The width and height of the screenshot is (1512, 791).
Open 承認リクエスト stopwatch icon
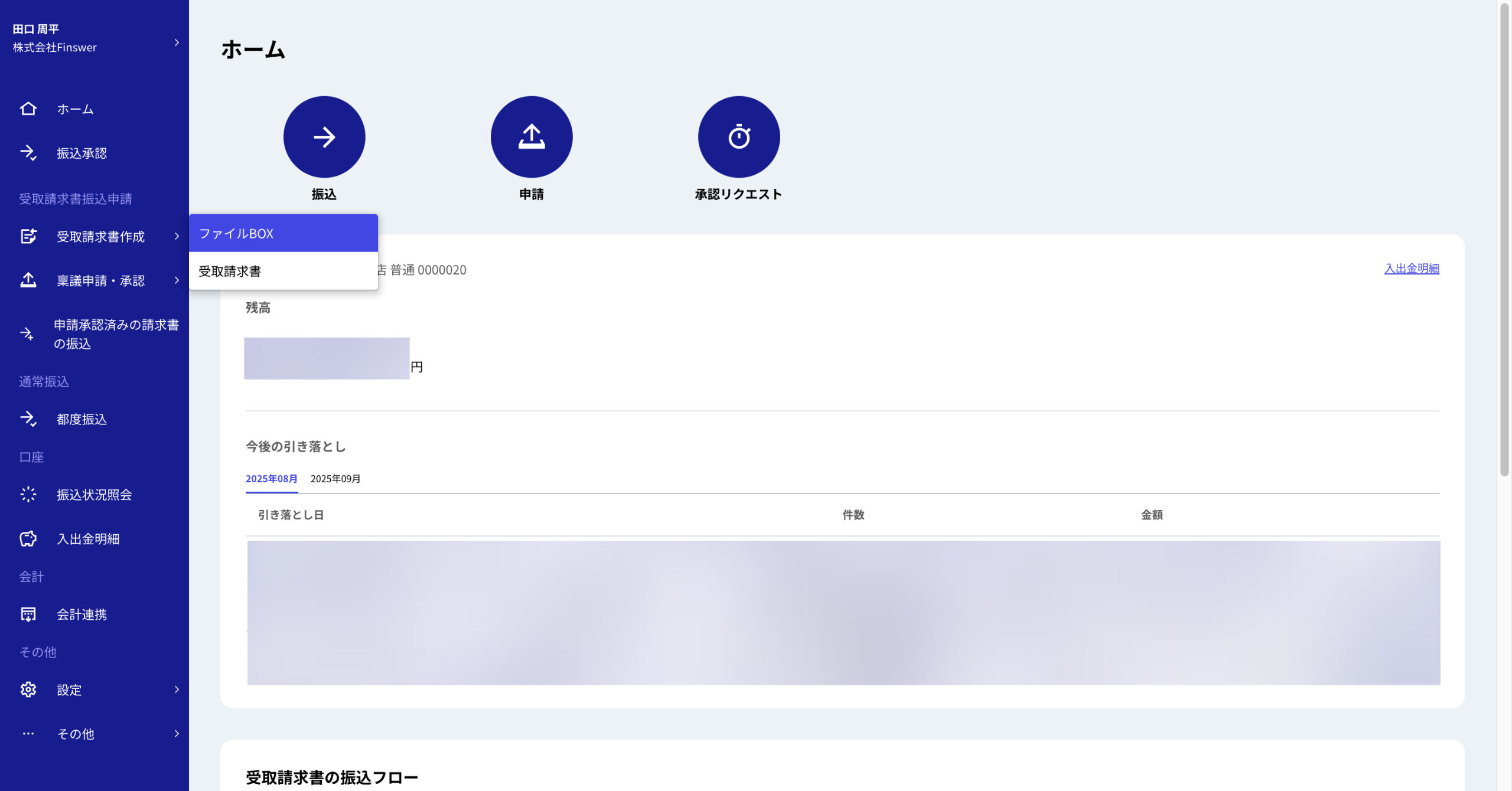738,137
